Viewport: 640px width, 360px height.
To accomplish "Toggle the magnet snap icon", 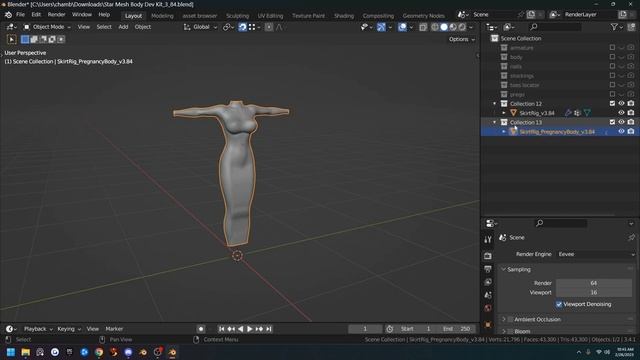I will point(242,27).
